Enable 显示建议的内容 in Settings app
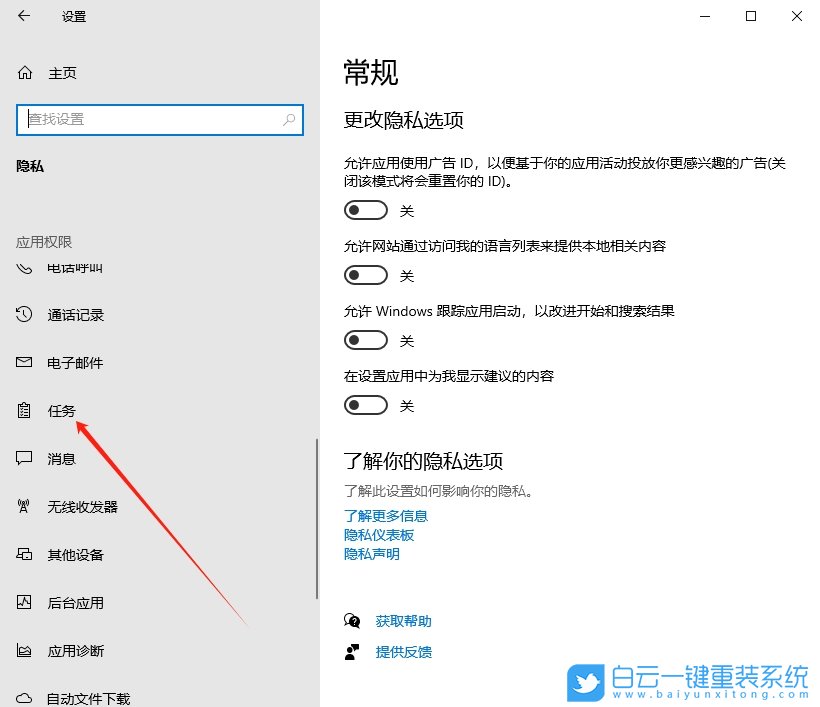 (365, 405)
